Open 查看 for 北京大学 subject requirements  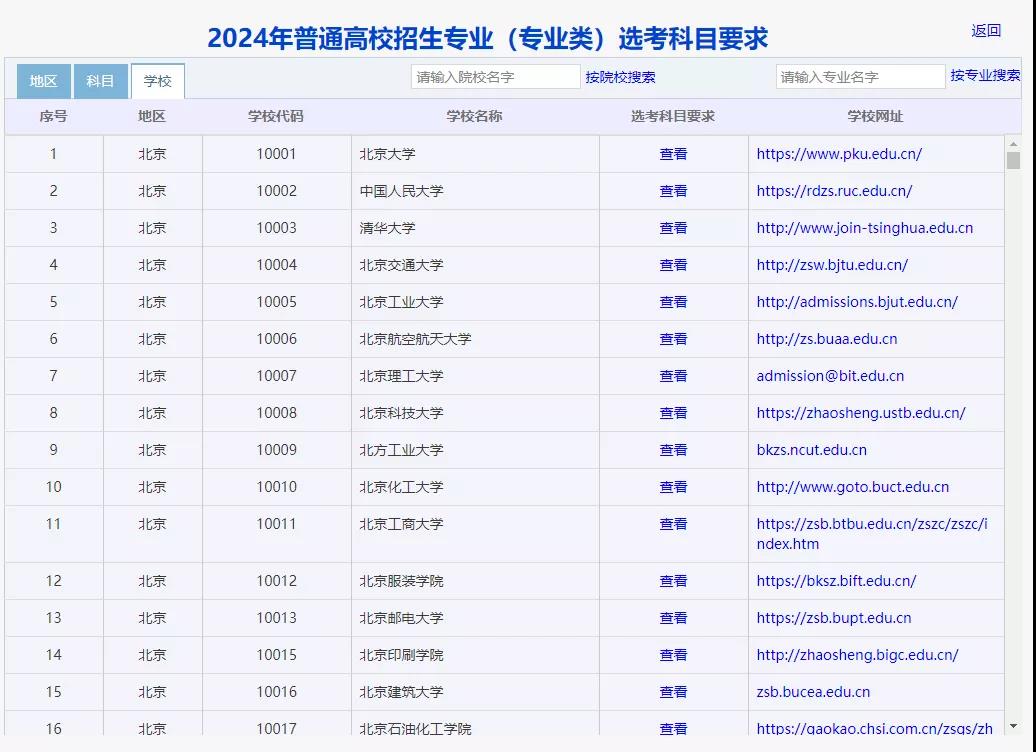click(x=673, y=153)
